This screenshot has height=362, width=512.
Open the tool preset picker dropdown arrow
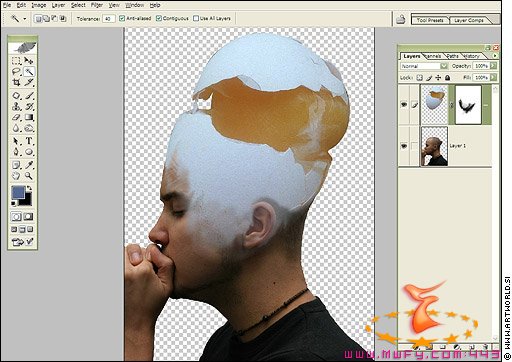coord(24,19)
